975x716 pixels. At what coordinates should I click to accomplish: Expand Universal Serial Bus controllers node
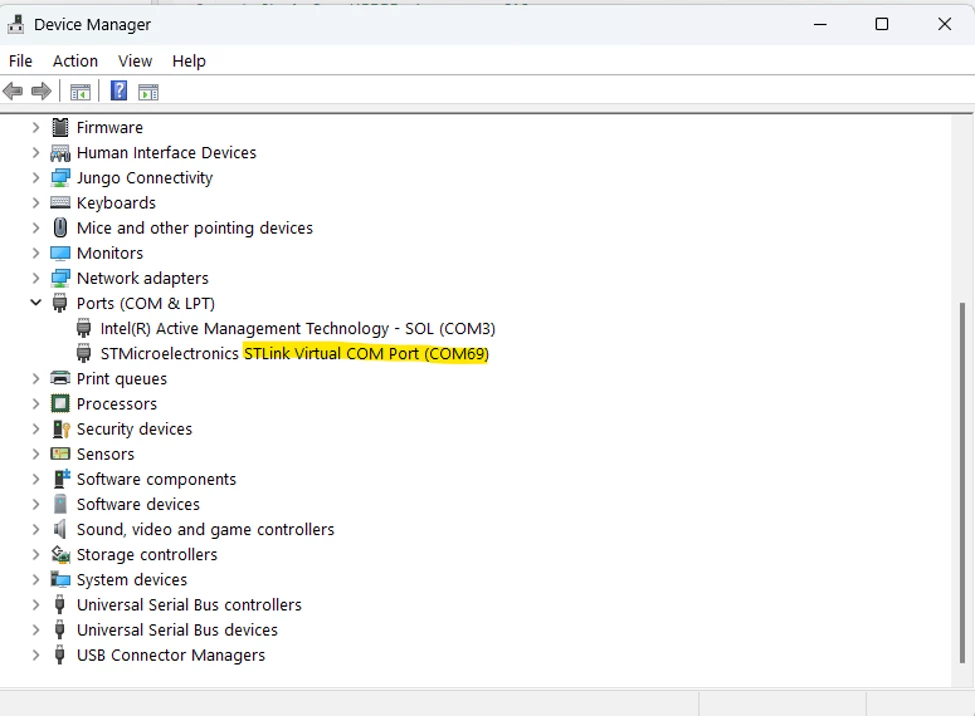tap(35, 604)
